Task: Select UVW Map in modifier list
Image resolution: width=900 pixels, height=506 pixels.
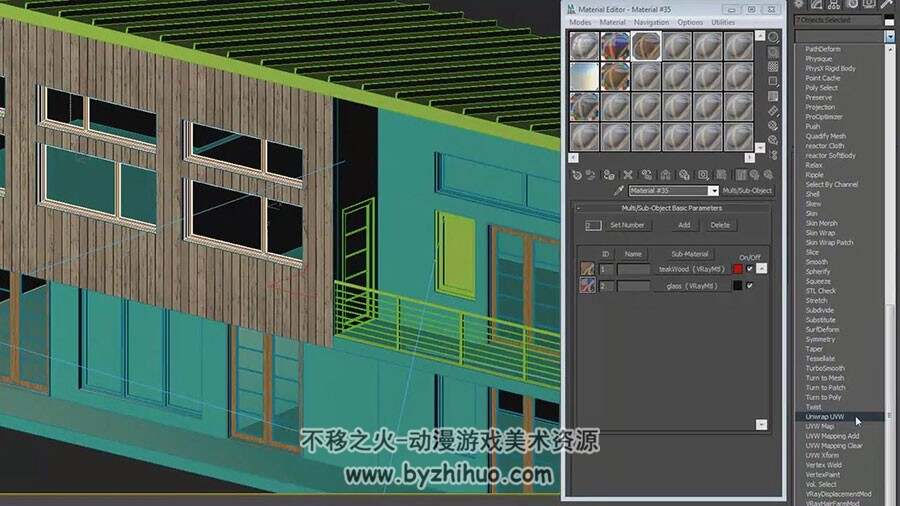Action: (x=820, y=426)
